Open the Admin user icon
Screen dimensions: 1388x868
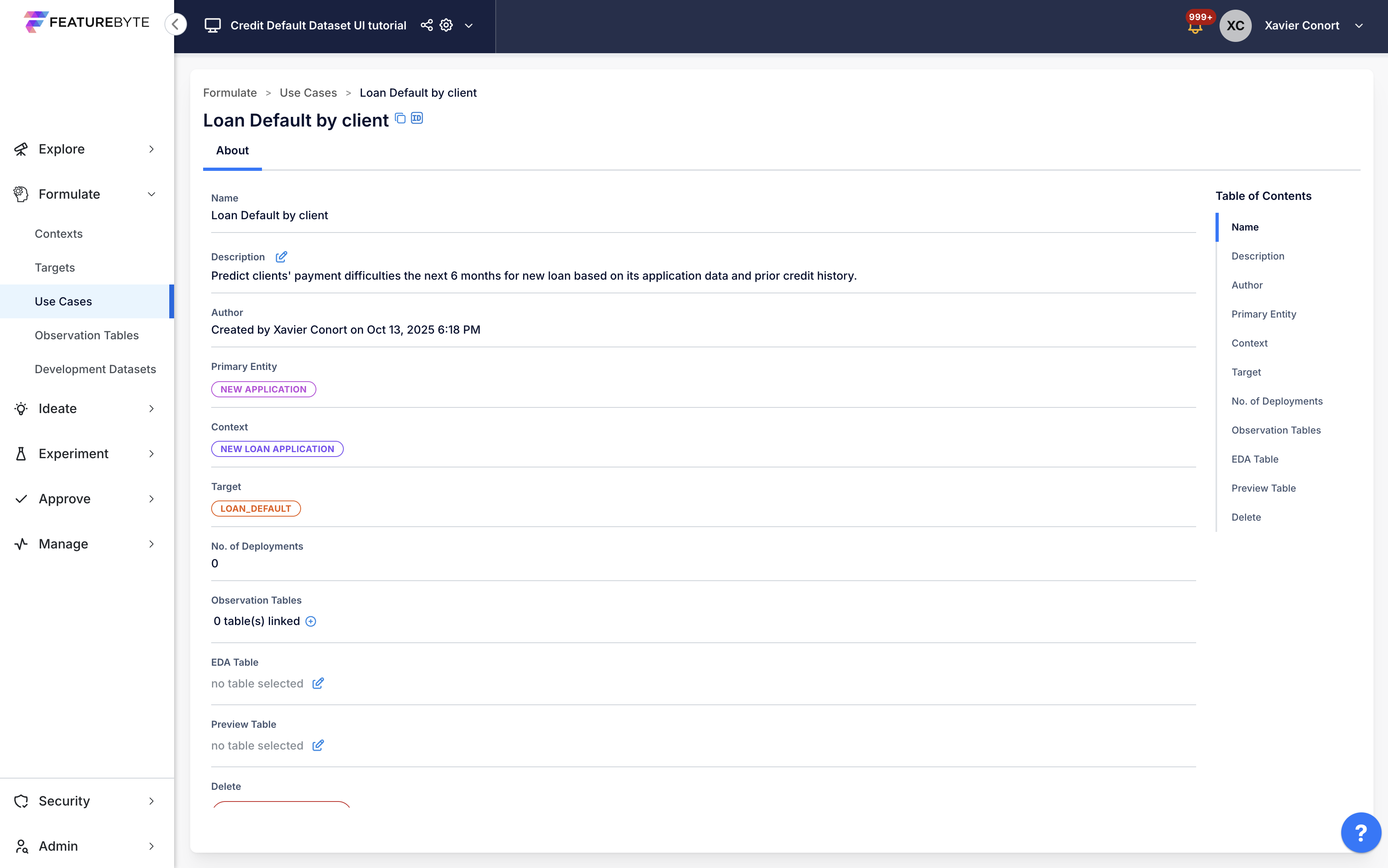coord(21,845)
